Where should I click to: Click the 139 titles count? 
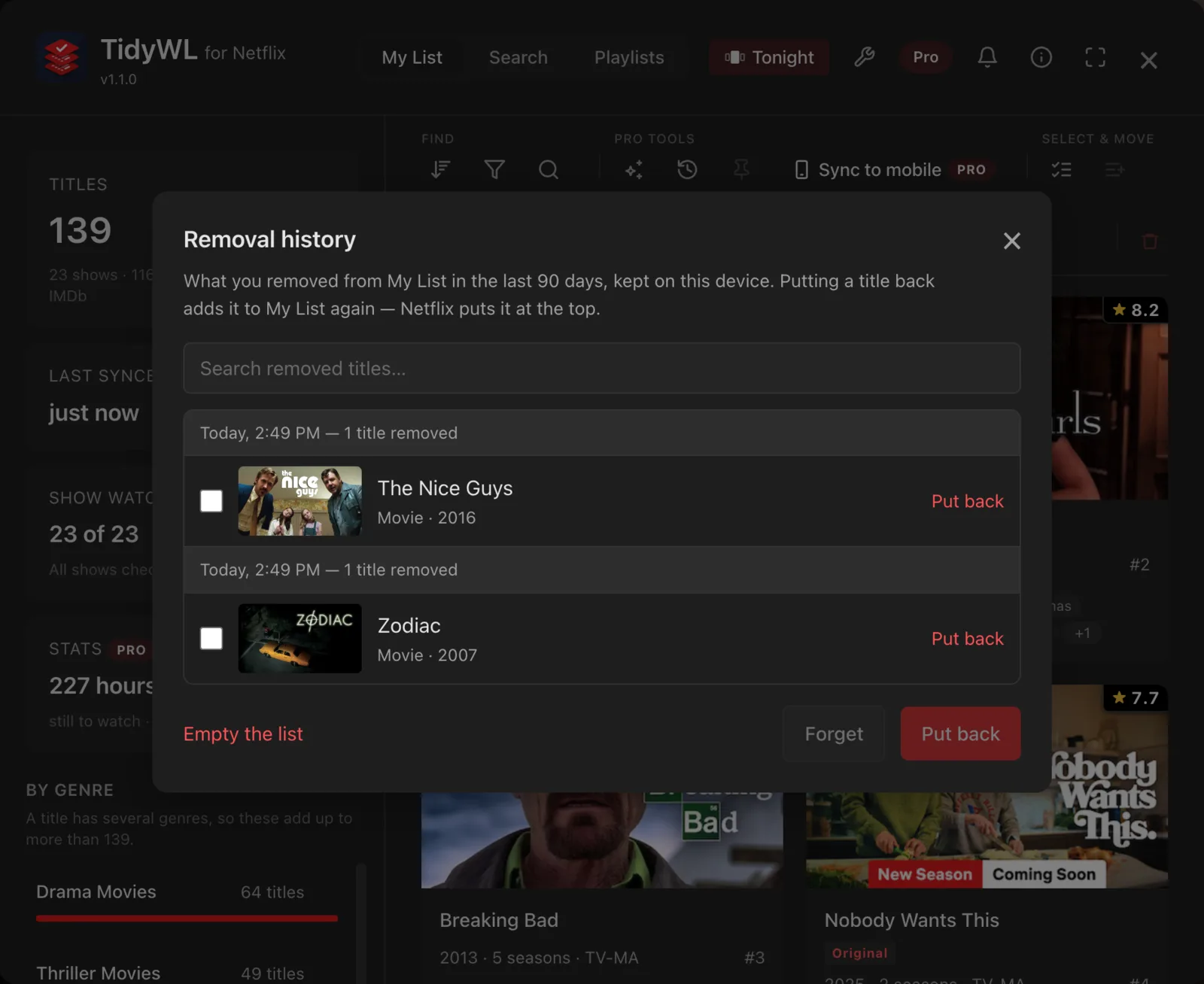[81, 230]
